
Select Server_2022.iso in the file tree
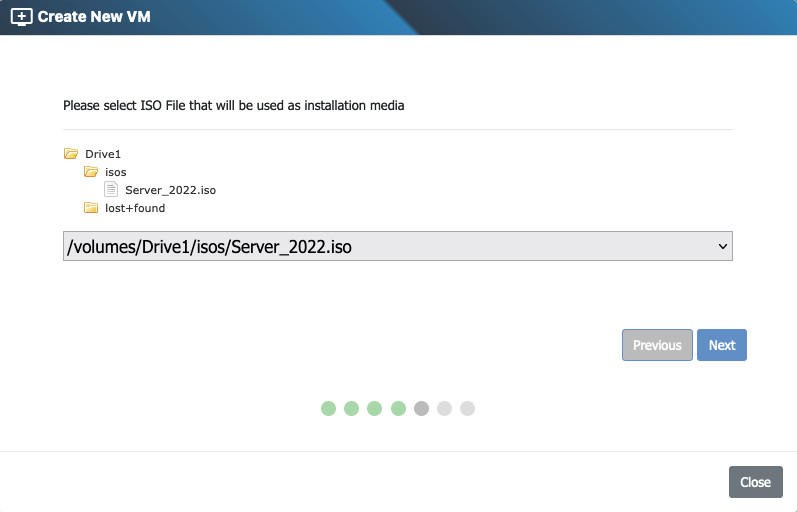170,190
